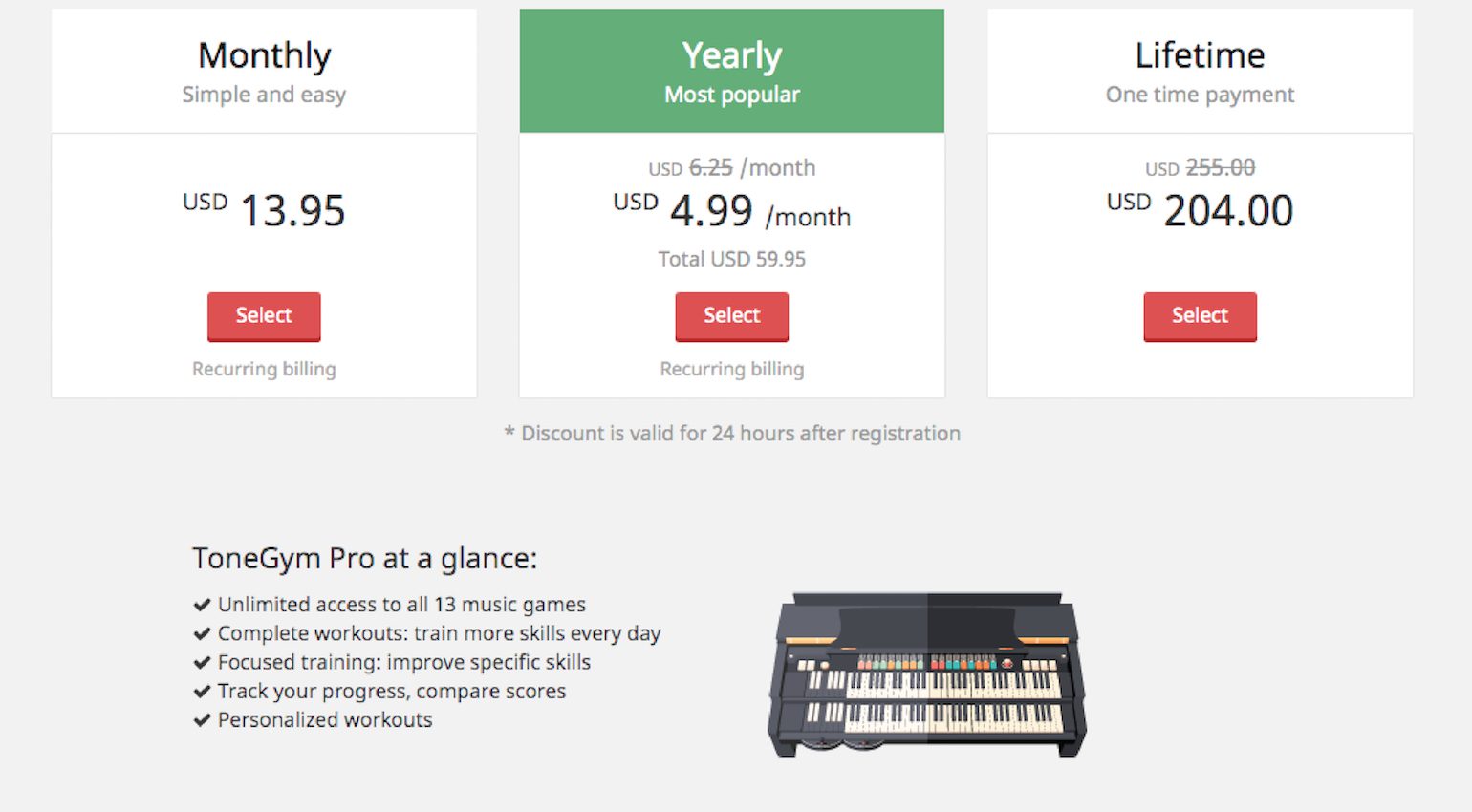1472x812 pixels.
Task: Click the Total USD 59.95 text
Action: pos(732,259)
